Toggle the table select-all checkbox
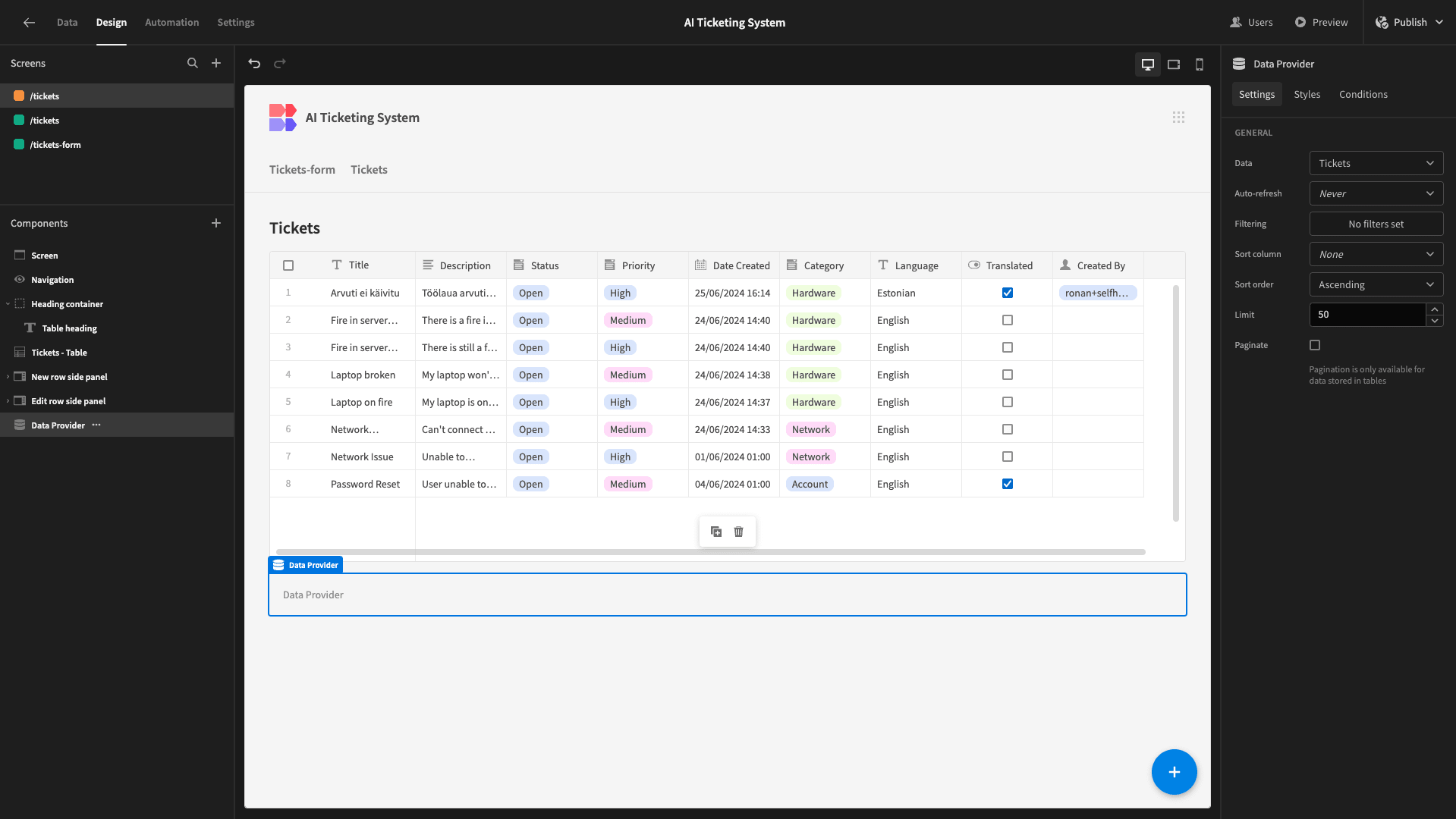Image resolution: width=1456 pixels, height=819 pixels. (288, 265)
